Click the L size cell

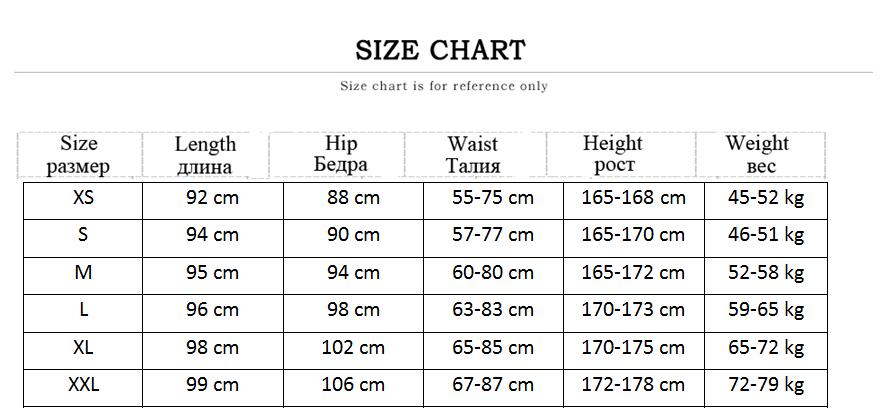click(x=84, y=310)
